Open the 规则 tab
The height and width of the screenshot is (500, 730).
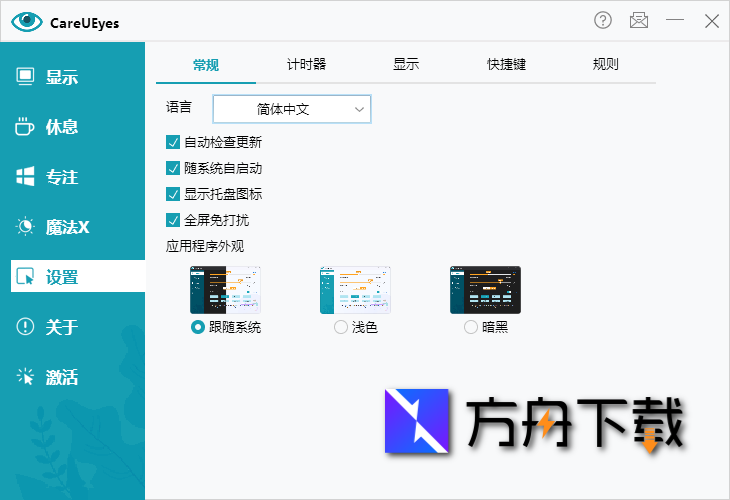tap(606, 64)
